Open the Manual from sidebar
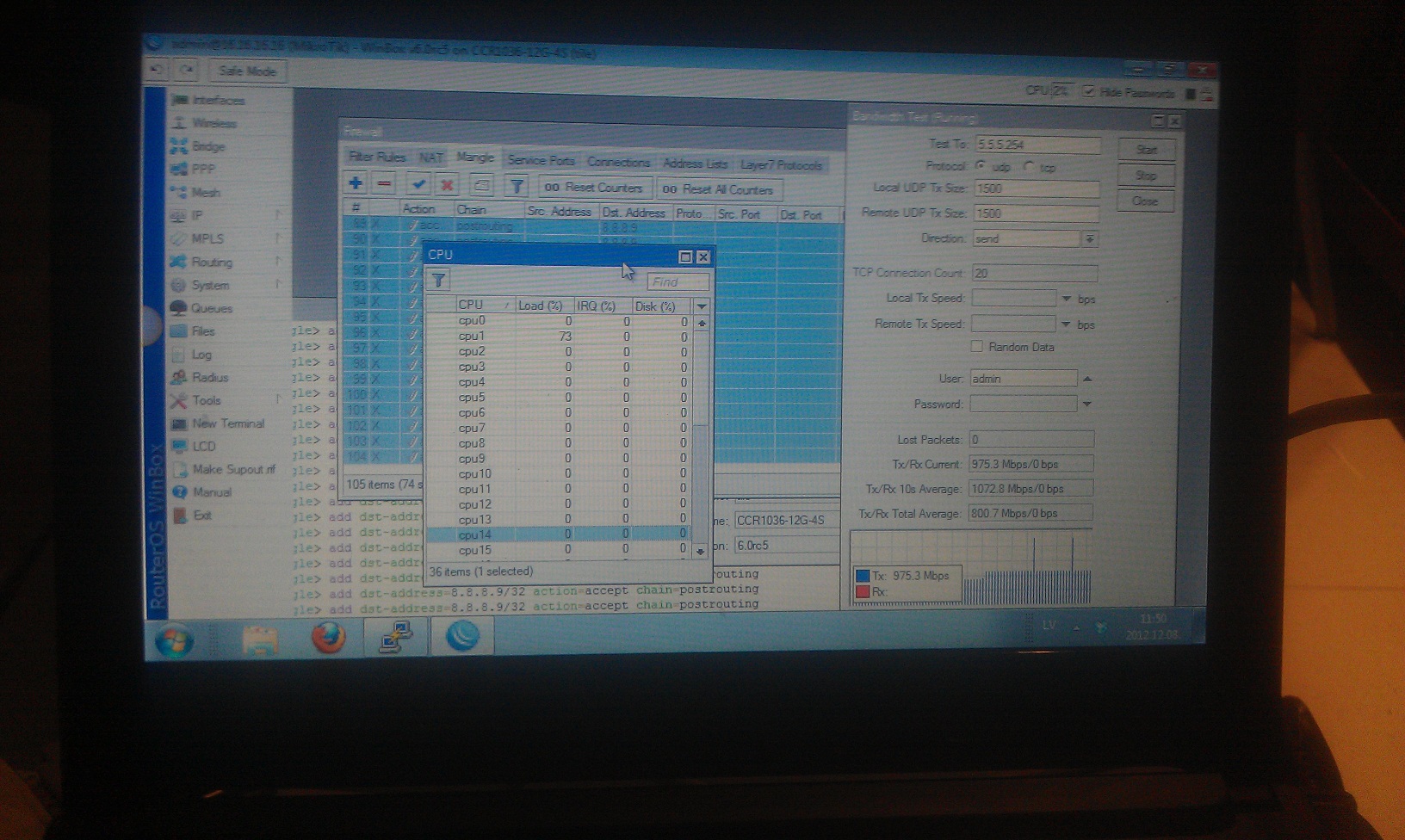 point(202,492)
